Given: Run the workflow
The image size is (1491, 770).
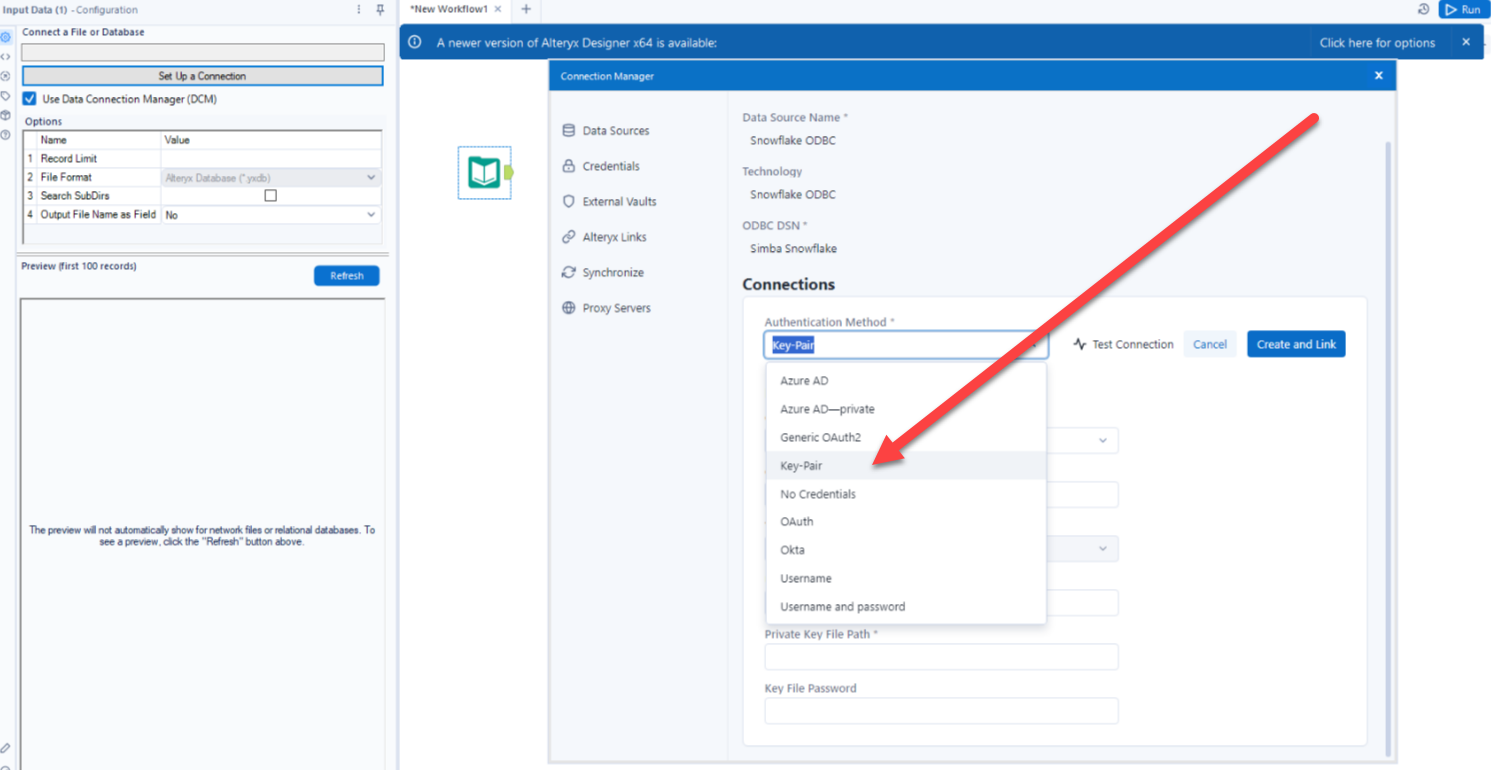Looking at the screenshot, I should (1463, 10).
